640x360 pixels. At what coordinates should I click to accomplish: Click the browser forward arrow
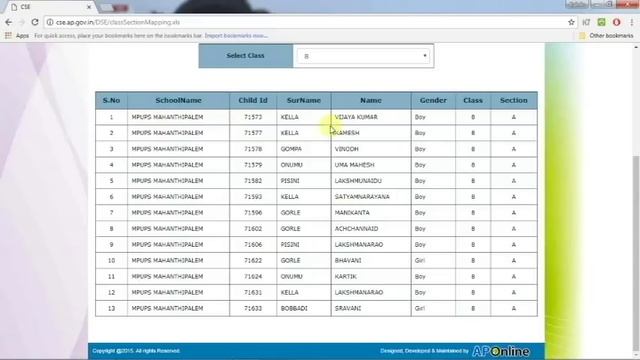[x=22, y=22]
